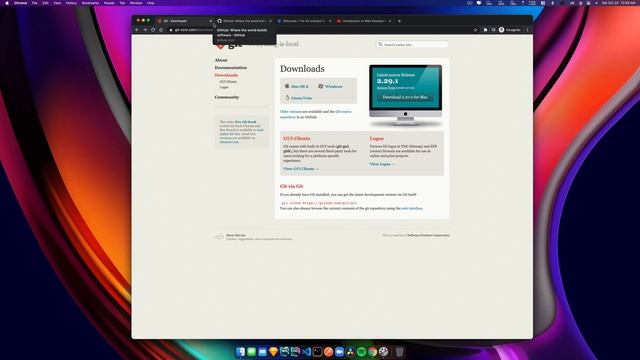Open the Documentation sidebar link
The height and width of the screenshot is (360, 640).
pyautogui.click(x=231, y=67)
